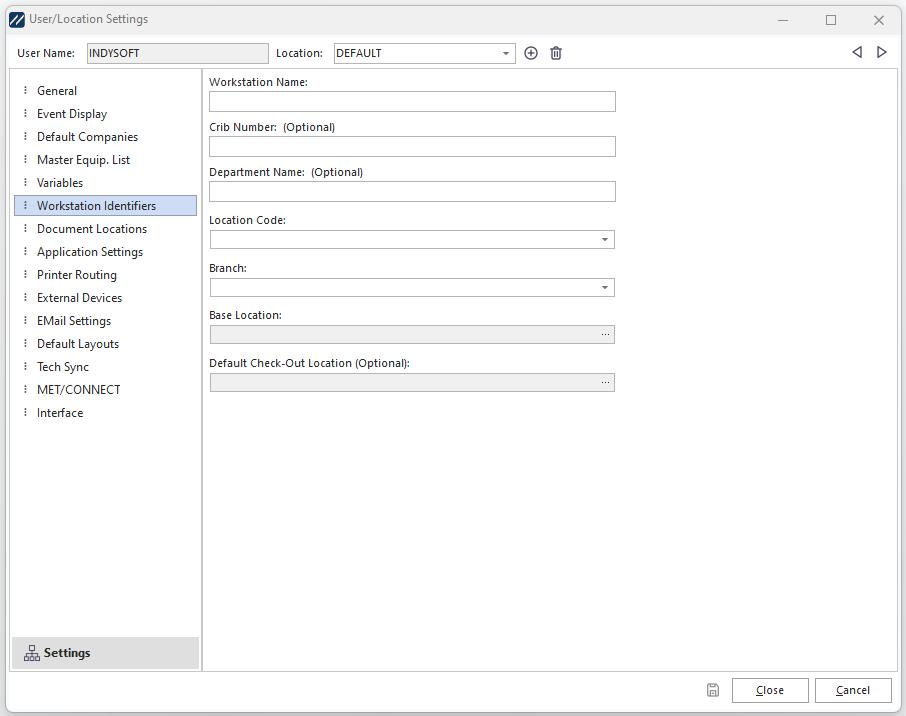Browse Base Location with ellipsis button
This screenshot has height=716, width=906.
605,335
